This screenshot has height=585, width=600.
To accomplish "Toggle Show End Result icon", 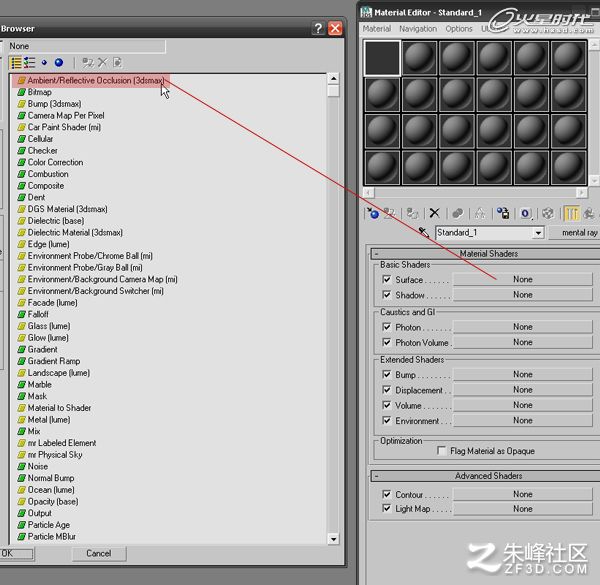I will coord(571,213).
